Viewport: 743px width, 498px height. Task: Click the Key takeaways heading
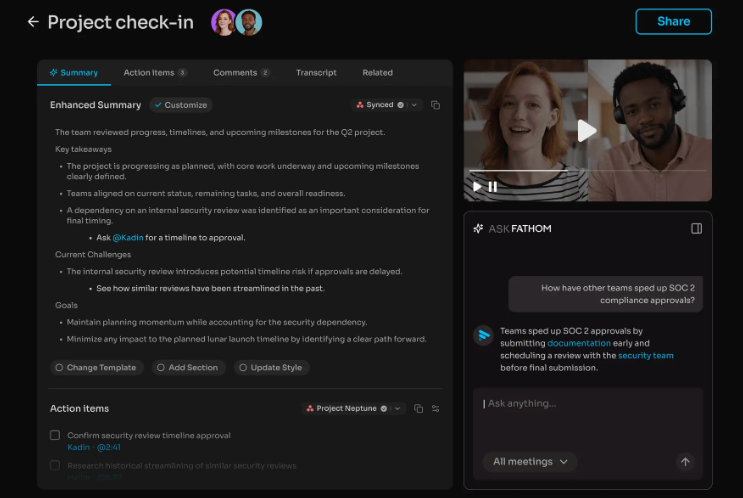[x=83, y=149]
